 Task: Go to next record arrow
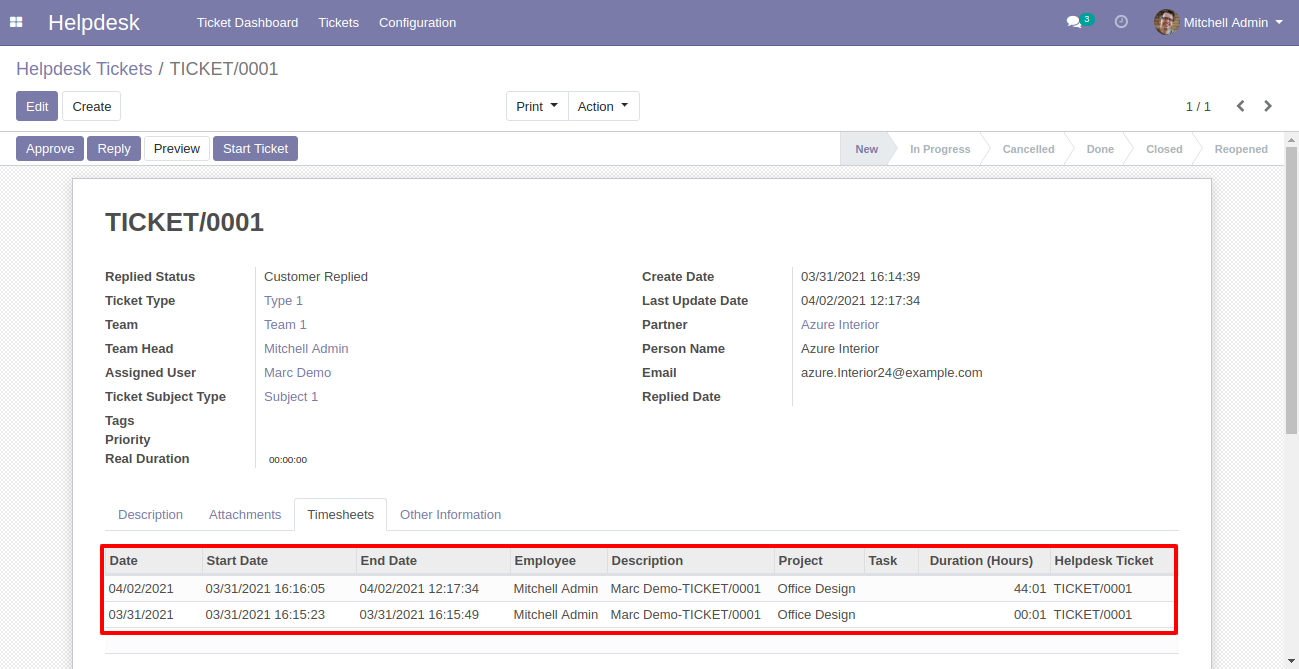1268,106
